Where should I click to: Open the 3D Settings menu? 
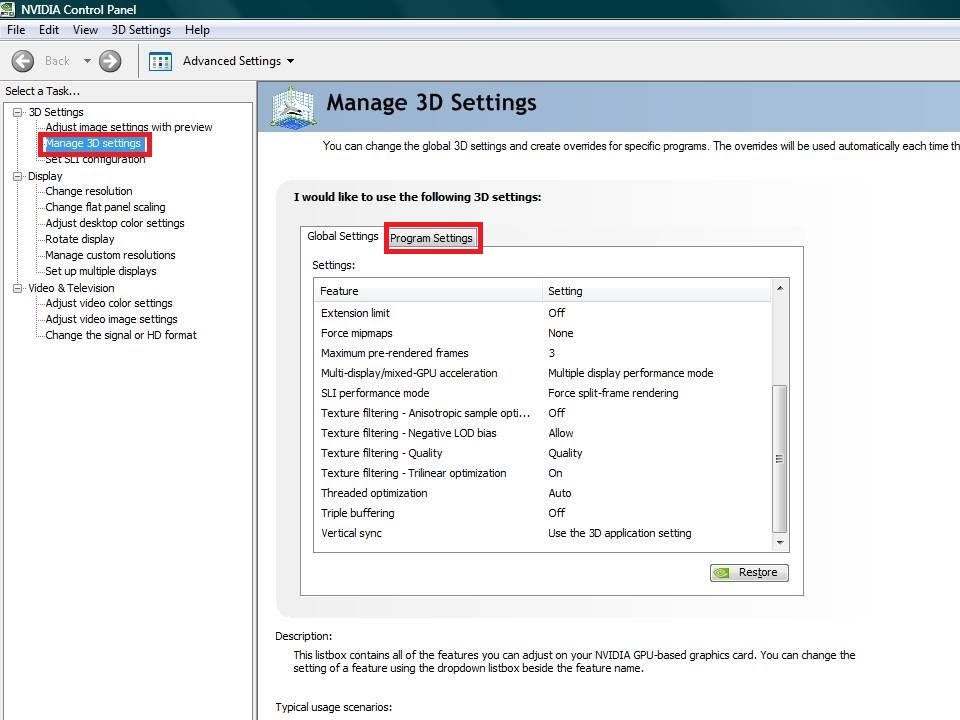(141, 30)
